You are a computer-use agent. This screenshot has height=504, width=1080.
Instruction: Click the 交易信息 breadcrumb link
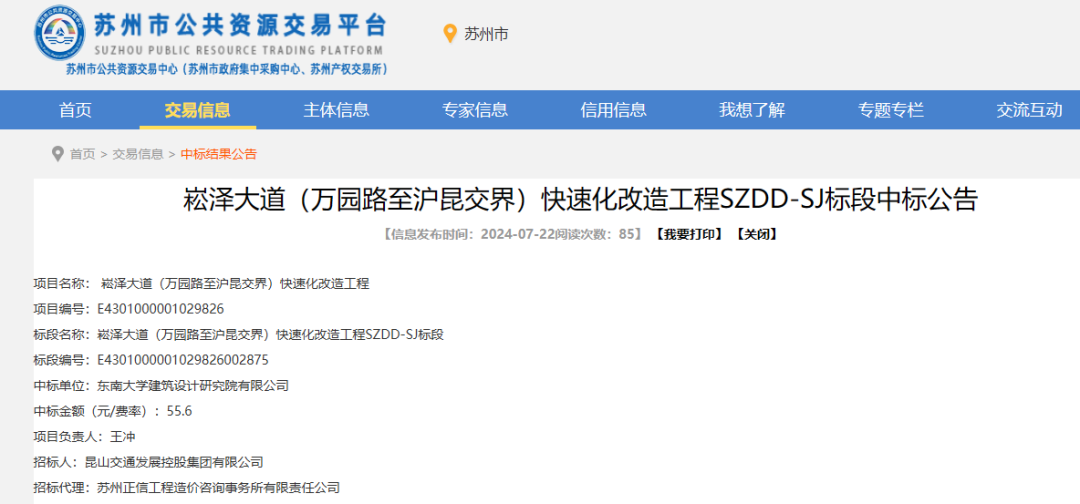(138, 154)
